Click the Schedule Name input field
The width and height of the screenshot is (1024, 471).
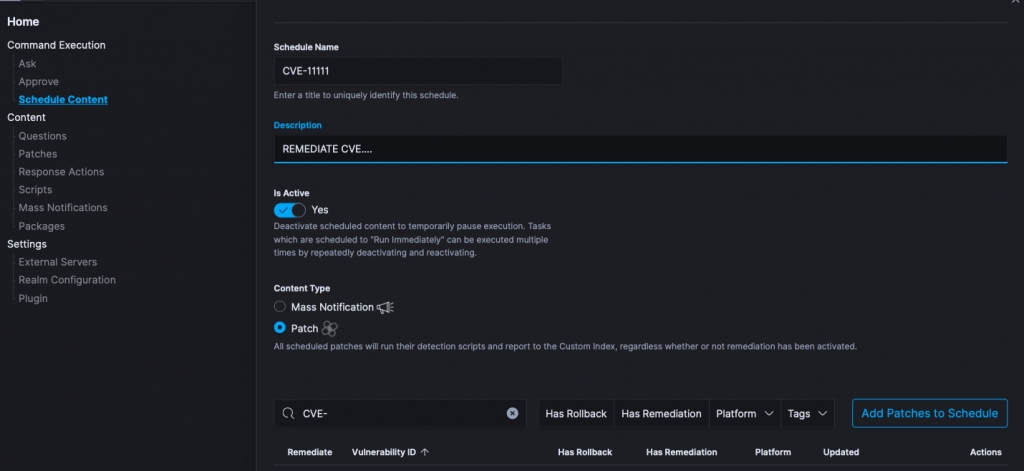417,71
